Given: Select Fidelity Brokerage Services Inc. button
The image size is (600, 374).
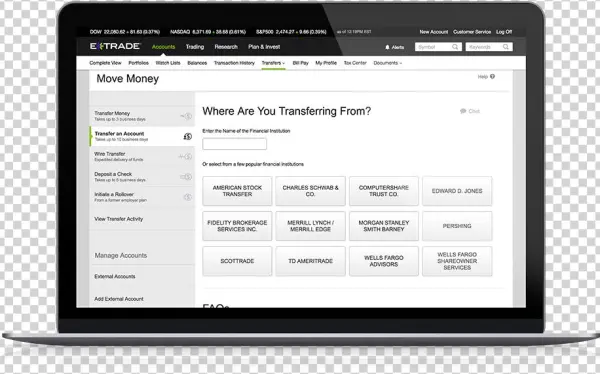Looking at the screenshot, I should coord(237,226).
